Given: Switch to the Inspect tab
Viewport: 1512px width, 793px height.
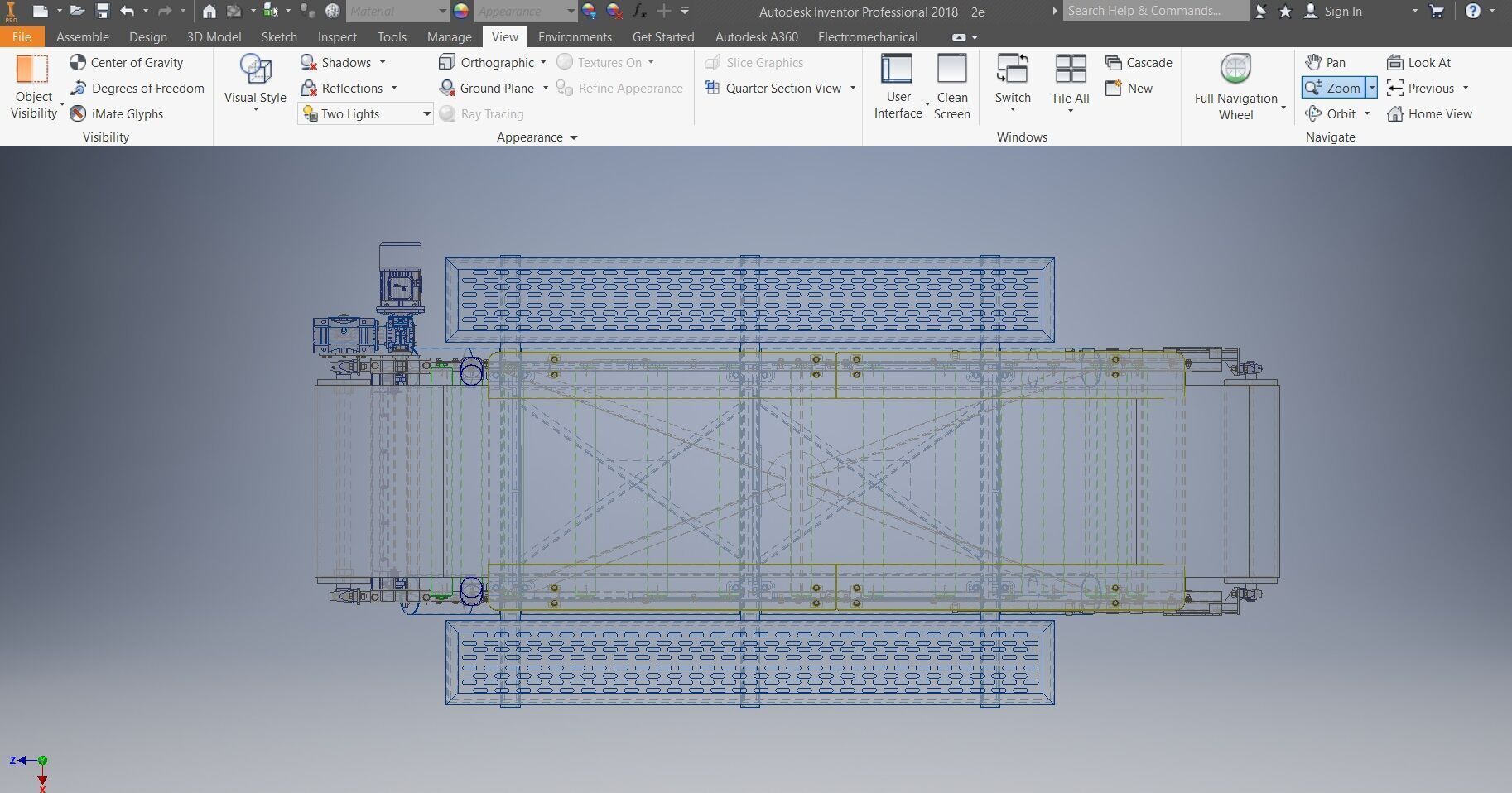Looking at the screenshot, I should point(337,36).
